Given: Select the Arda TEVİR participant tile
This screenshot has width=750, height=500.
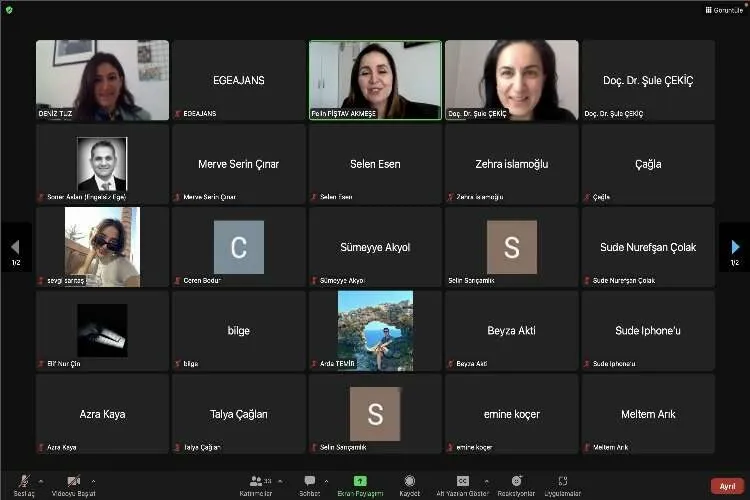Looking at the screenshot, I should click(x=375, y=330).
